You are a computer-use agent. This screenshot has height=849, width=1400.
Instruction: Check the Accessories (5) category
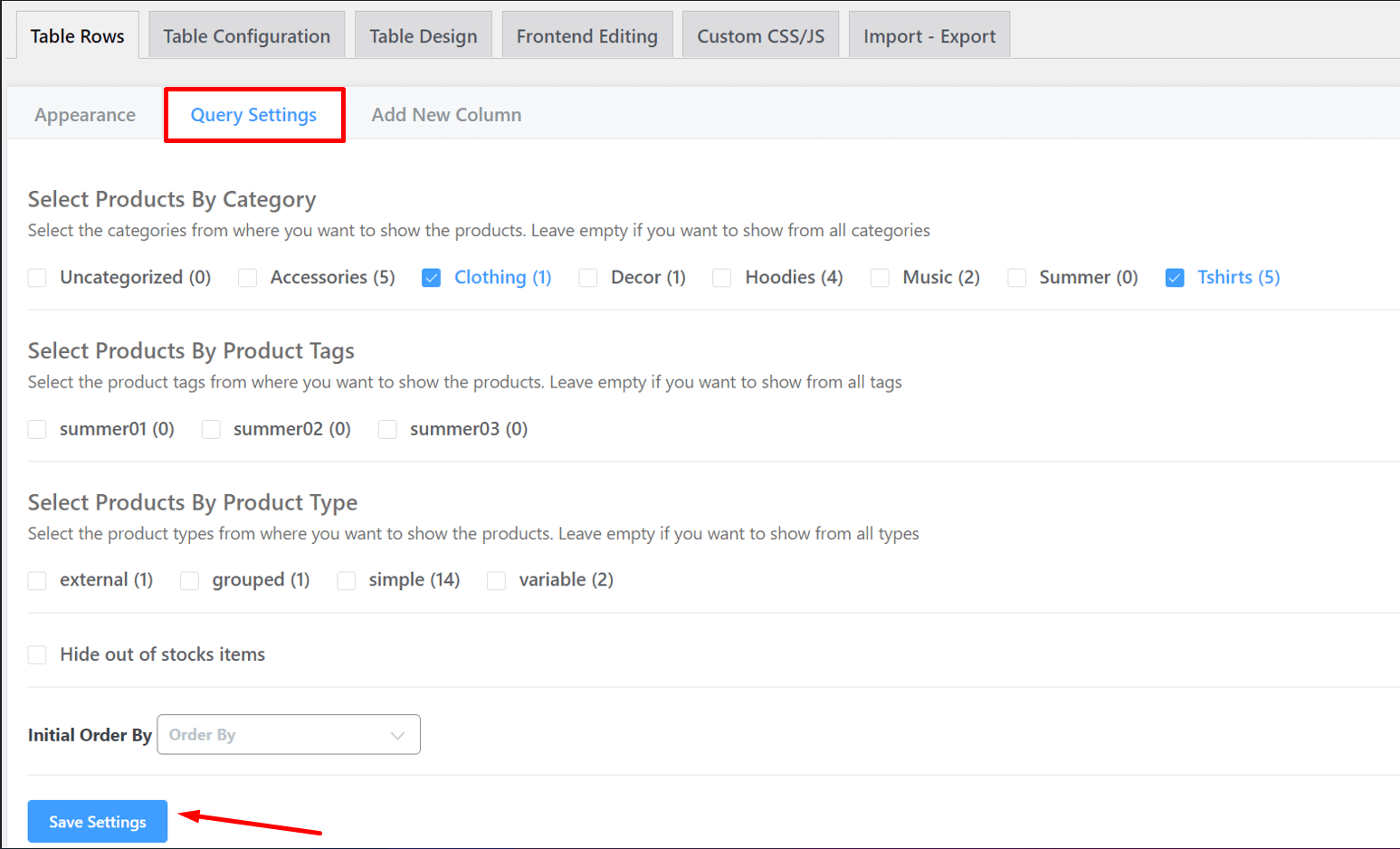[246, 278]
